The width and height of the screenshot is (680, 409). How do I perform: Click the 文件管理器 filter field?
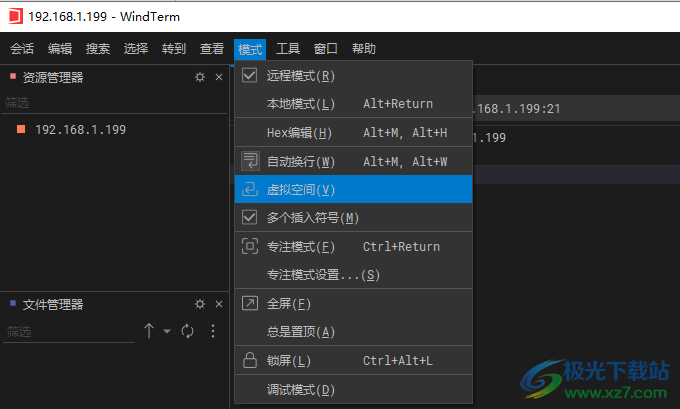[x=69, y=332]
